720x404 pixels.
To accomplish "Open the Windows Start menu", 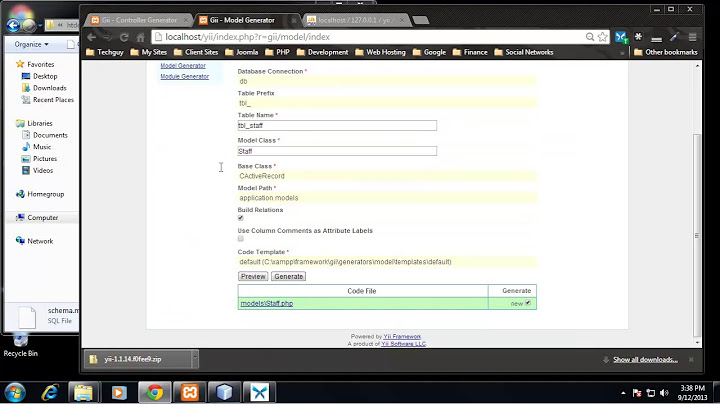I will pos(15,393).
